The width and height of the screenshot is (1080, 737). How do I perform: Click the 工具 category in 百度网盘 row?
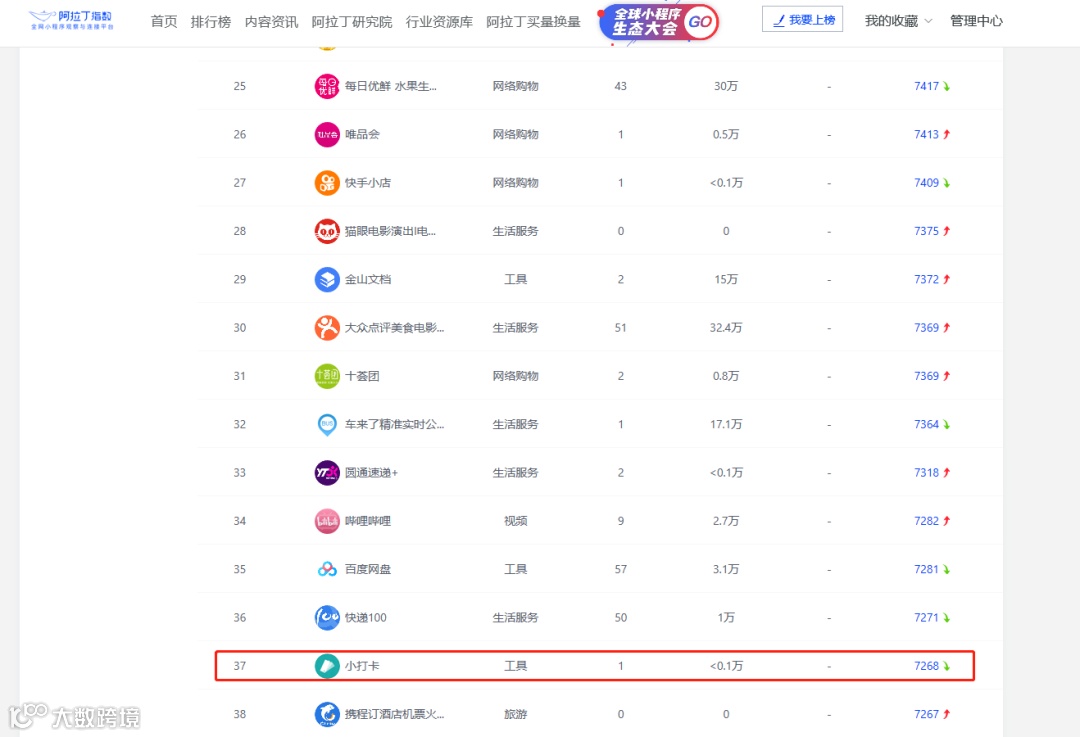coord(515,569)
